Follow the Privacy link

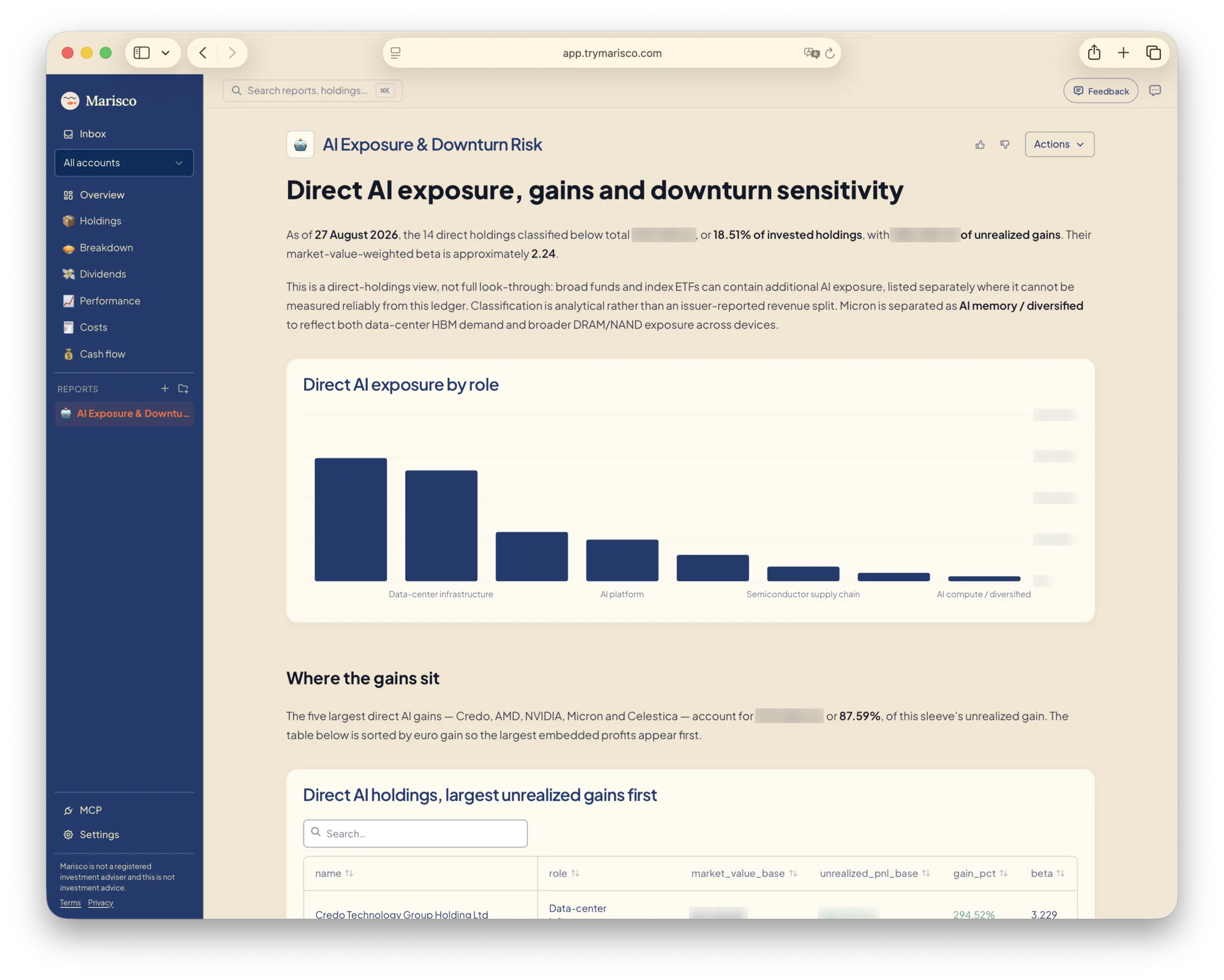100,903
